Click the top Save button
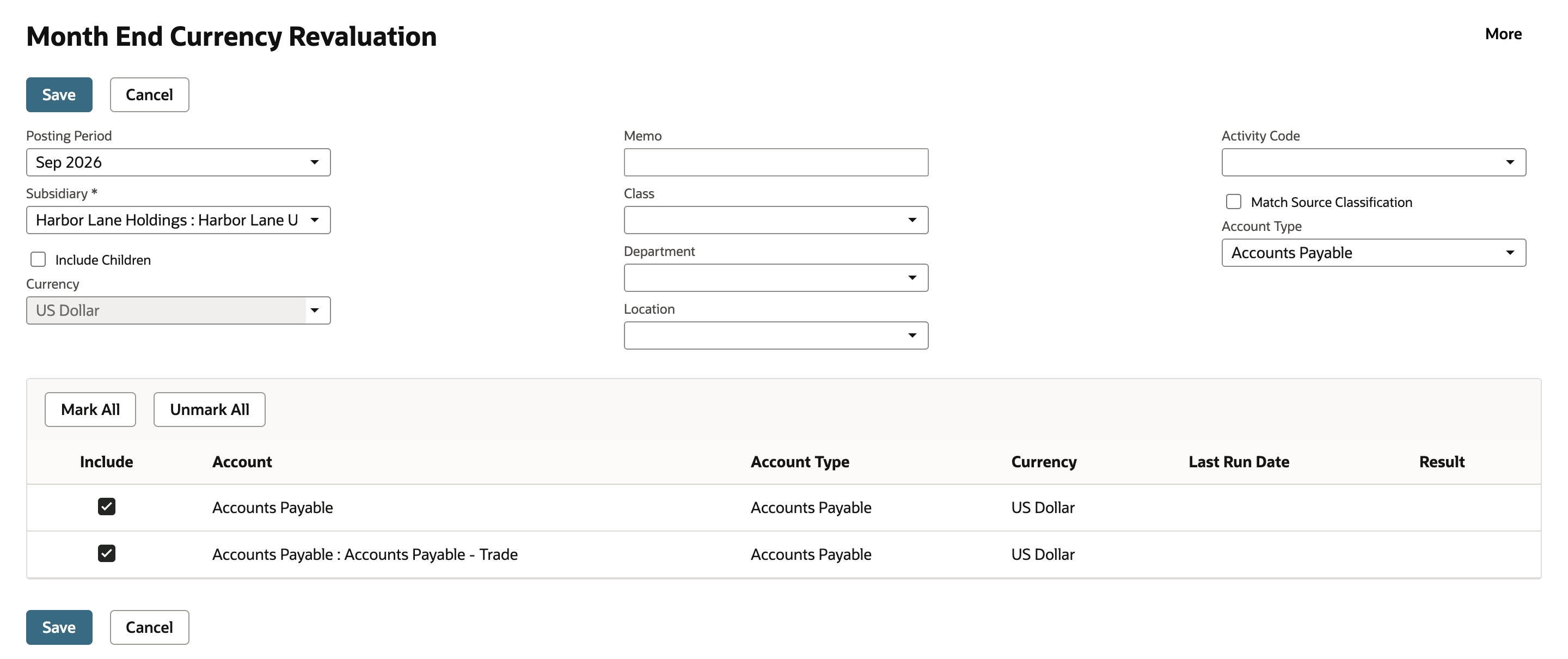Viewport: 1568px width, 659px height. pos(59,94)
